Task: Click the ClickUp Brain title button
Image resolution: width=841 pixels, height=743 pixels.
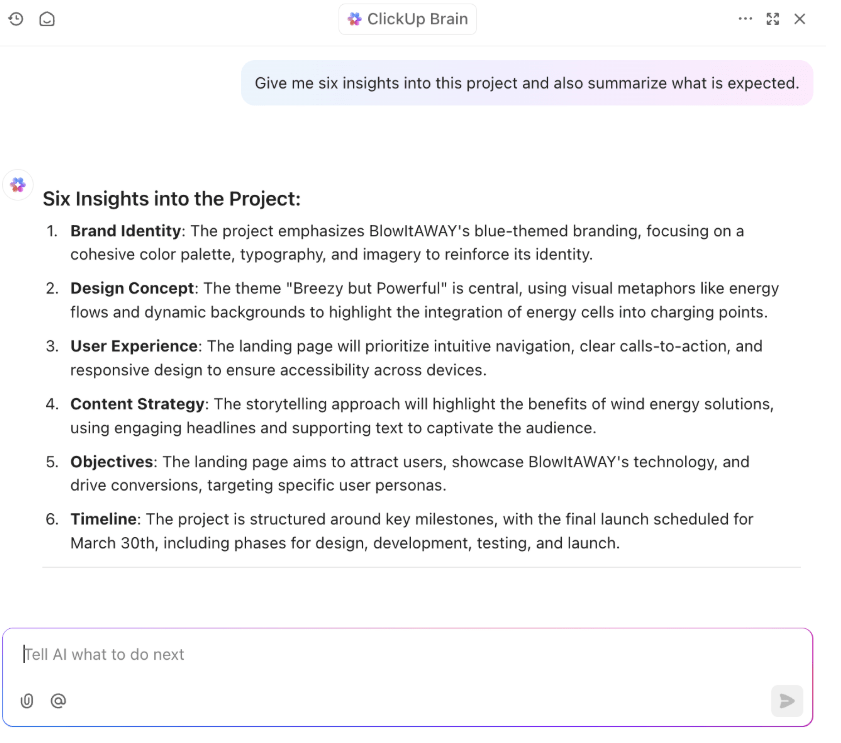Action: 408,19
